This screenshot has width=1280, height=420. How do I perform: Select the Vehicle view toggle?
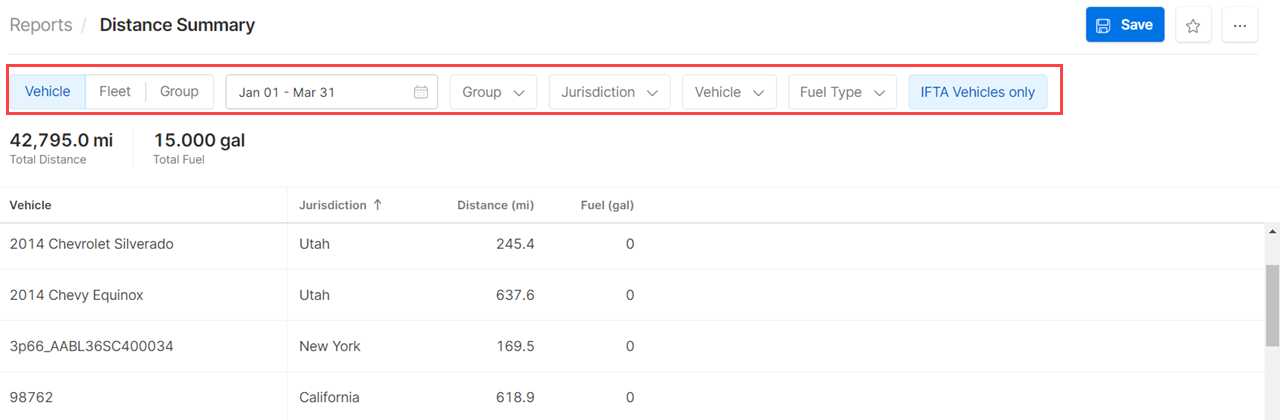tap(48, 91)
